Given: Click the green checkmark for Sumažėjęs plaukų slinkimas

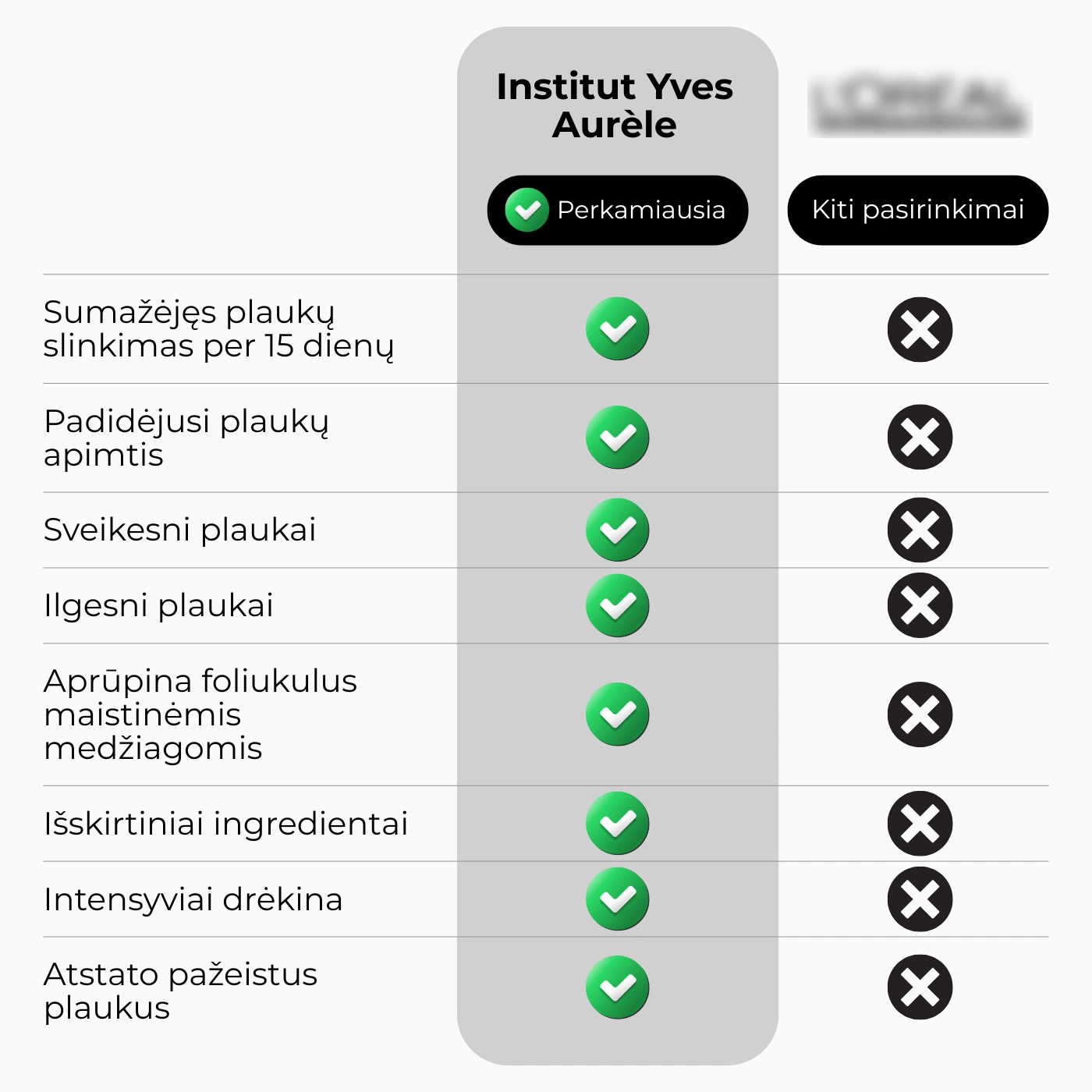Looking at the screenshot, I should [617, 329].
